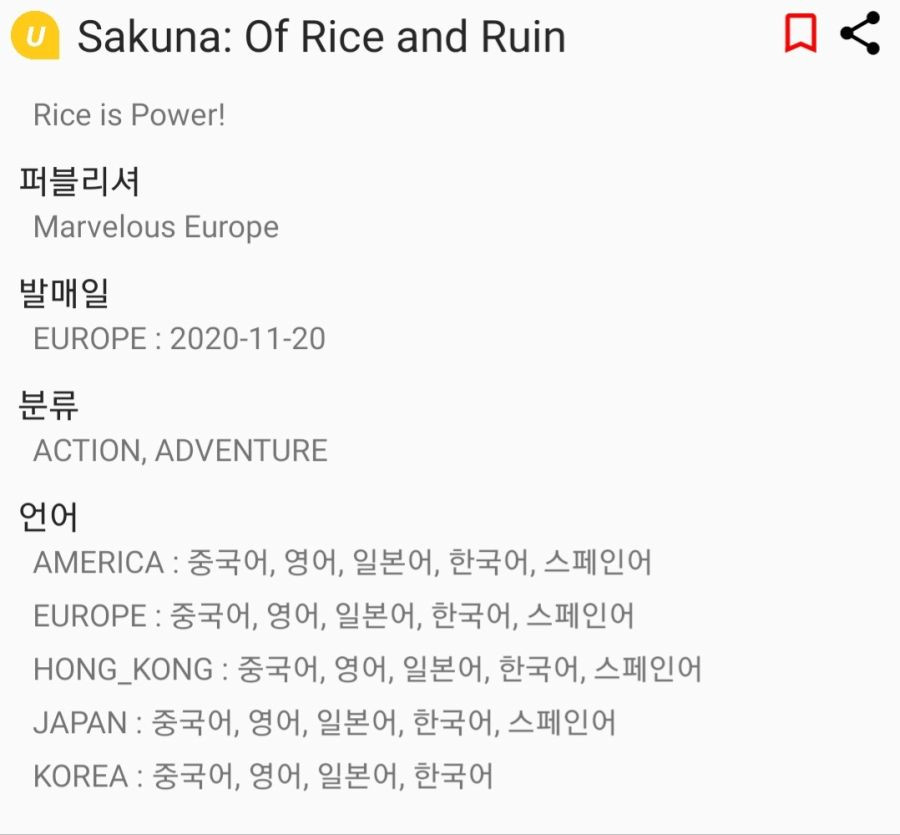Select the EUROPE : 2020-11-20 release date

pos(180,339)
